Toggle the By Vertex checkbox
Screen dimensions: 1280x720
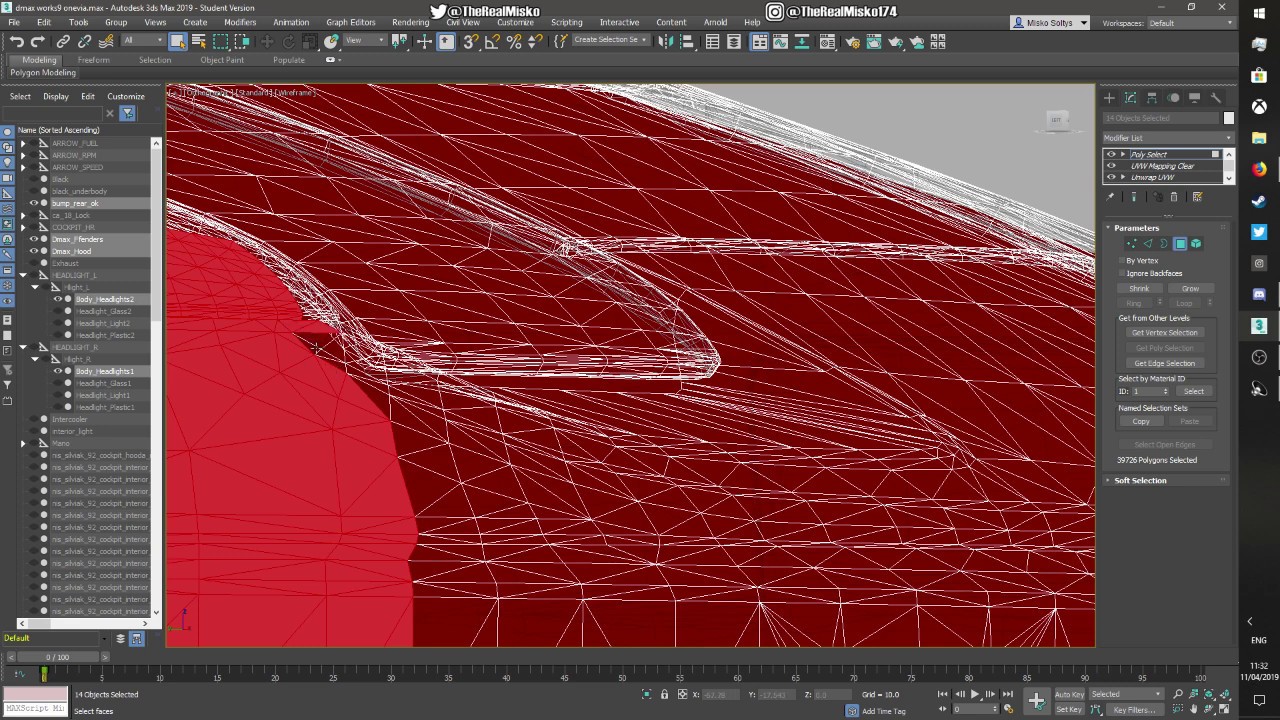[x=1122, y=260]
